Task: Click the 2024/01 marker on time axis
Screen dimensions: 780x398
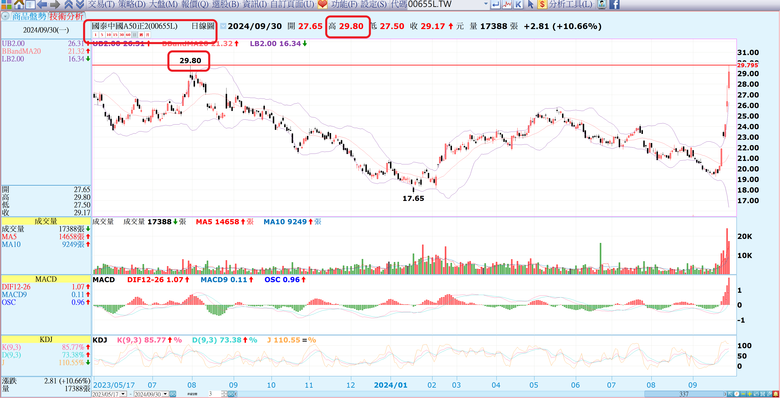Action: 391,385
